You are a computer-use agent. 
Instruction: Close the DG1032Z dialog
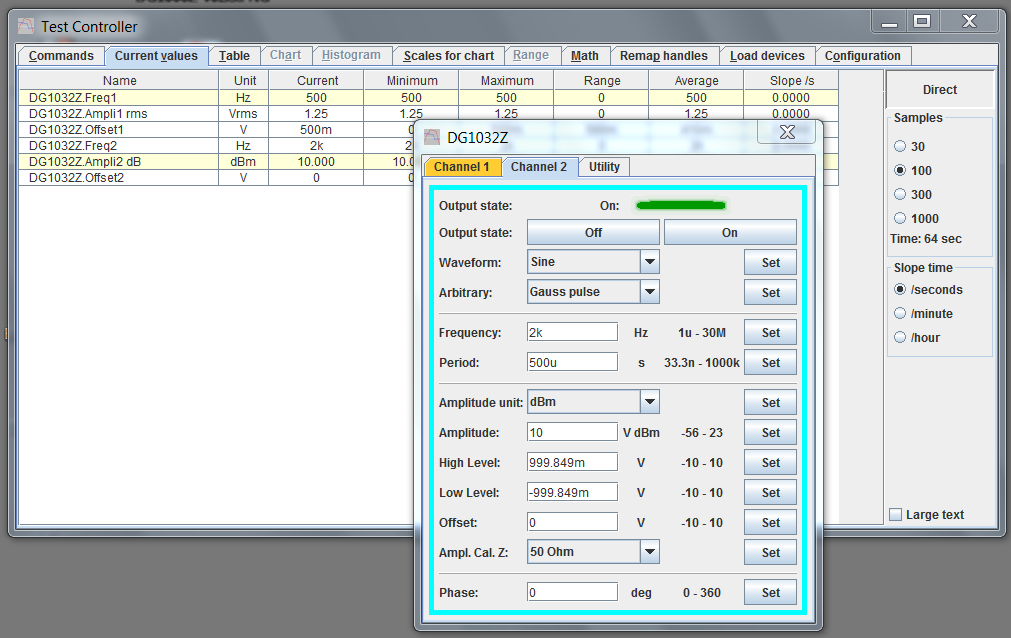tap(786, 132)
